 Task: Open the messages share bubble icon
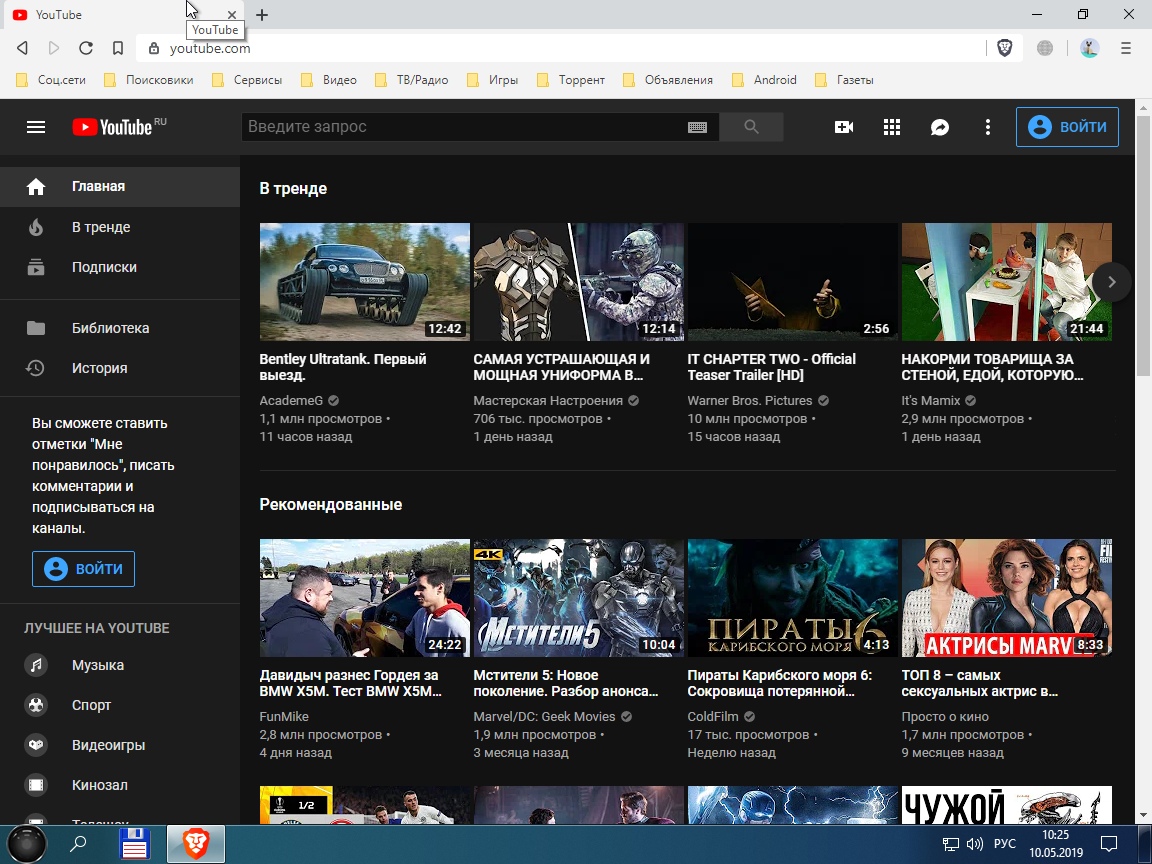[940, 127]
